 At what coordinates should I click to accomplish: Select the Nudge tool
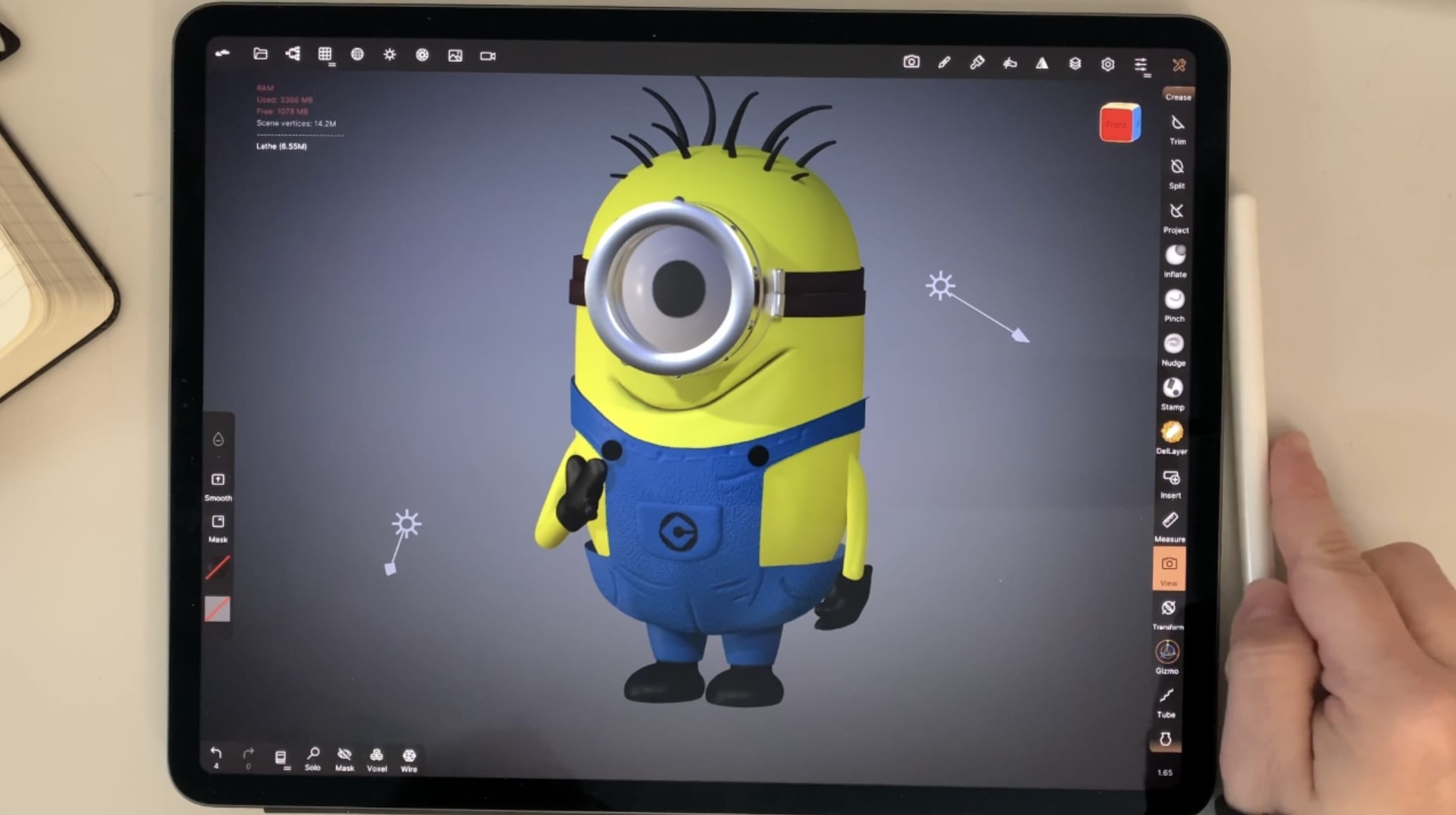click(x=1174, y=344)
